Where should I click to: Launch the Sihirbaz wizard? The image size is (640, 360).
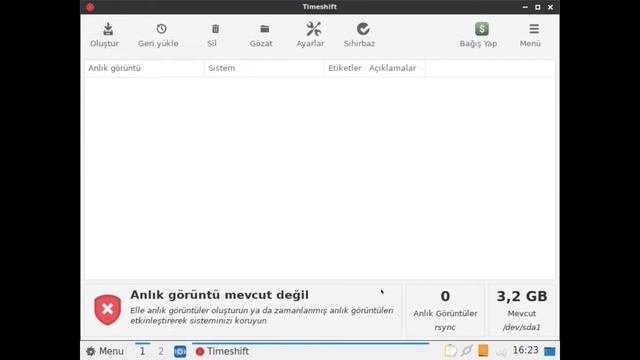[359, 35]
